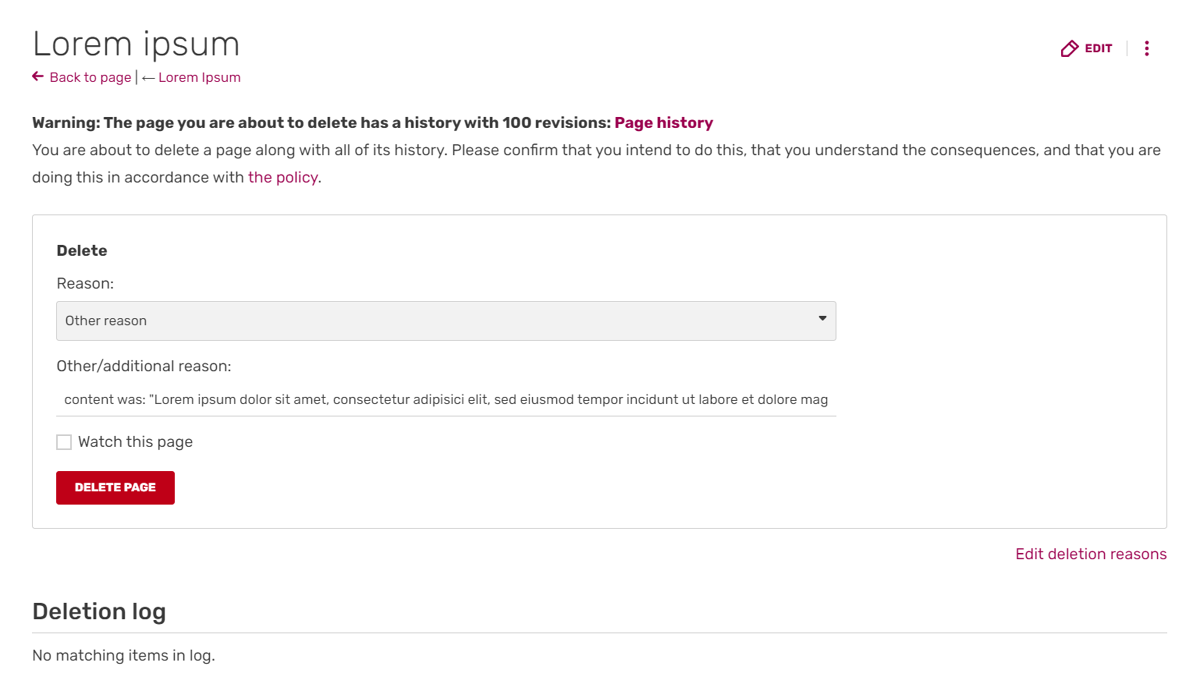Image resolution: width=1200 pixels, height=691 pixels.
Task: Open the ← Lorem Ipsum redirect link
Action: (x=192, y=77)
